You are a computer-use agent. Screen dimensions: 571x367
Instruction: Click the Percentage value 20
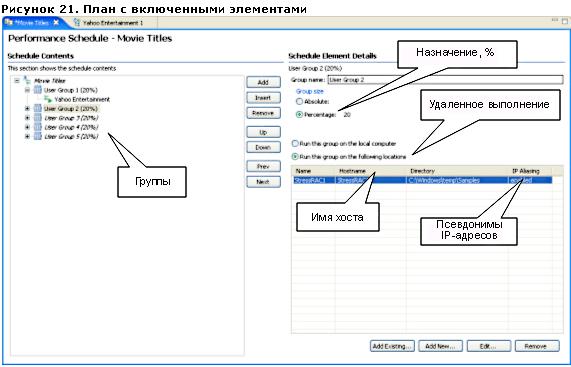click(347, 115)
